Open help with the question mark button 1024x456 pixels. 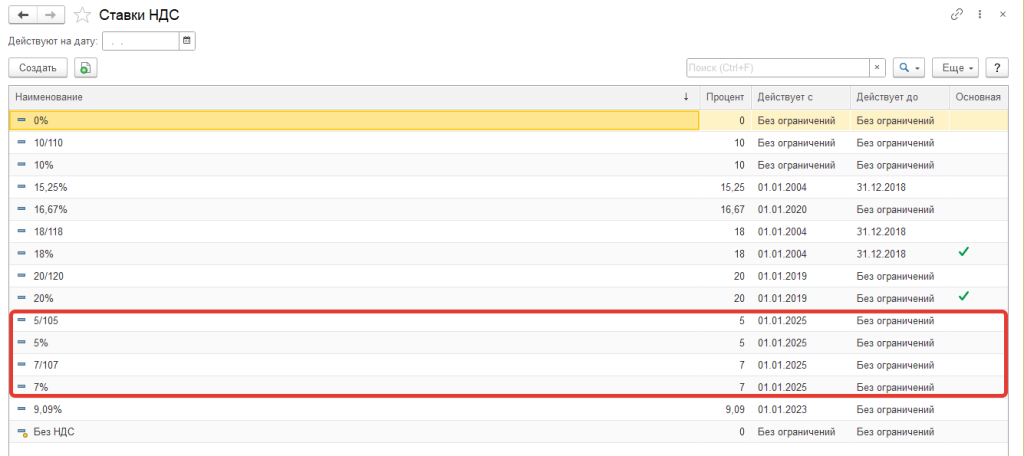[x=995, y=68]
